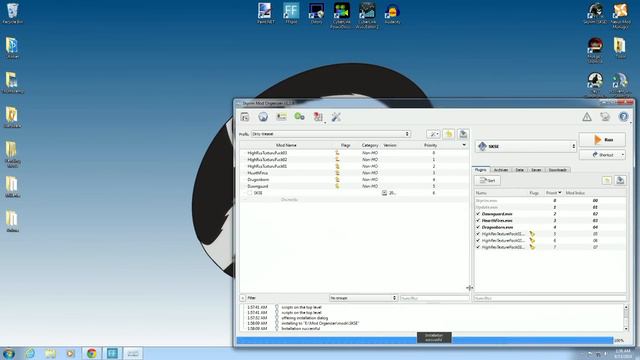Open the Skyrim SKSE desktop shortcut

[x=595, y=13]
